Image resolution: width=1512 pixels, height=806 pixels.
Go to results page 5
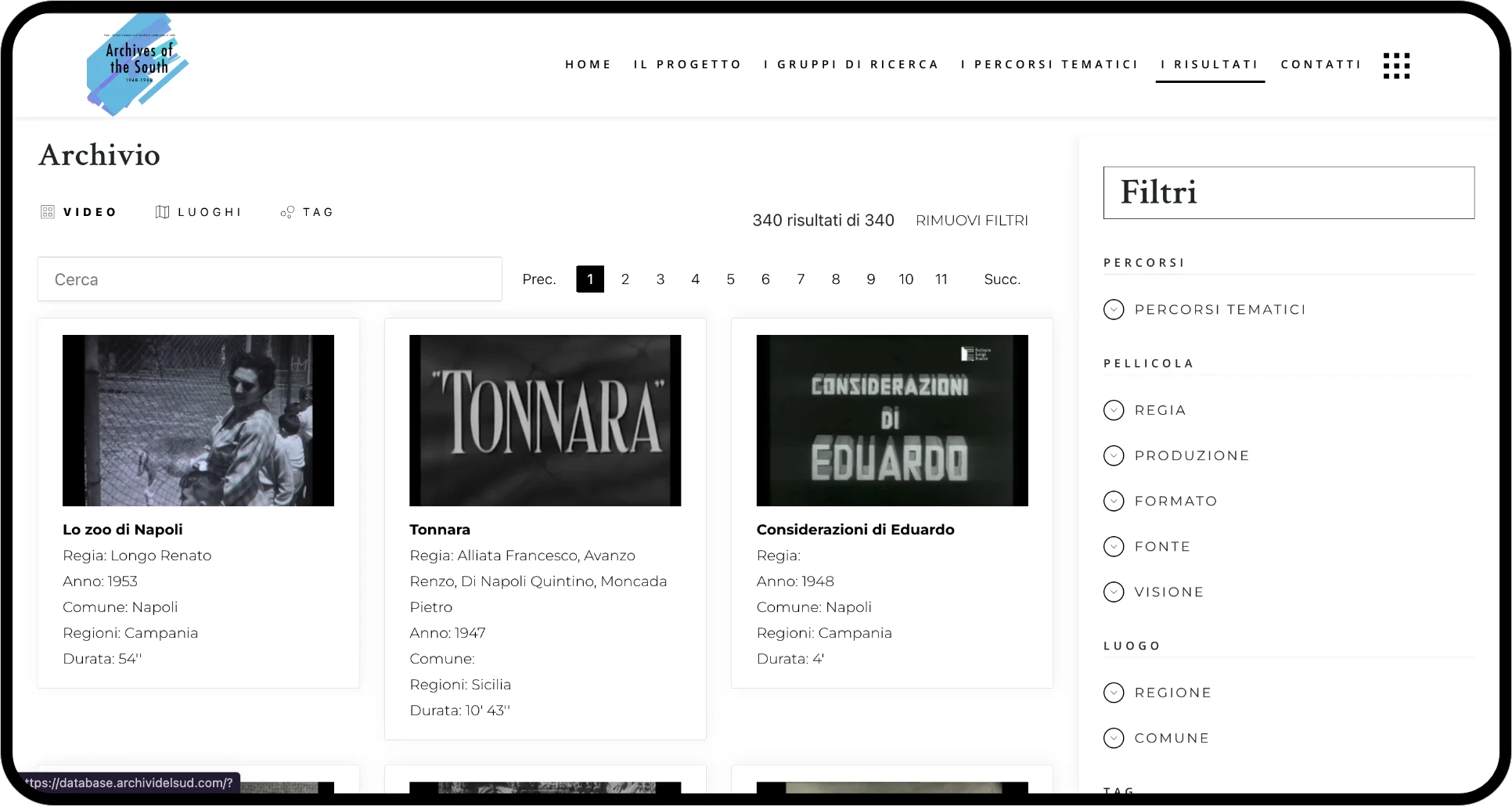730,279
